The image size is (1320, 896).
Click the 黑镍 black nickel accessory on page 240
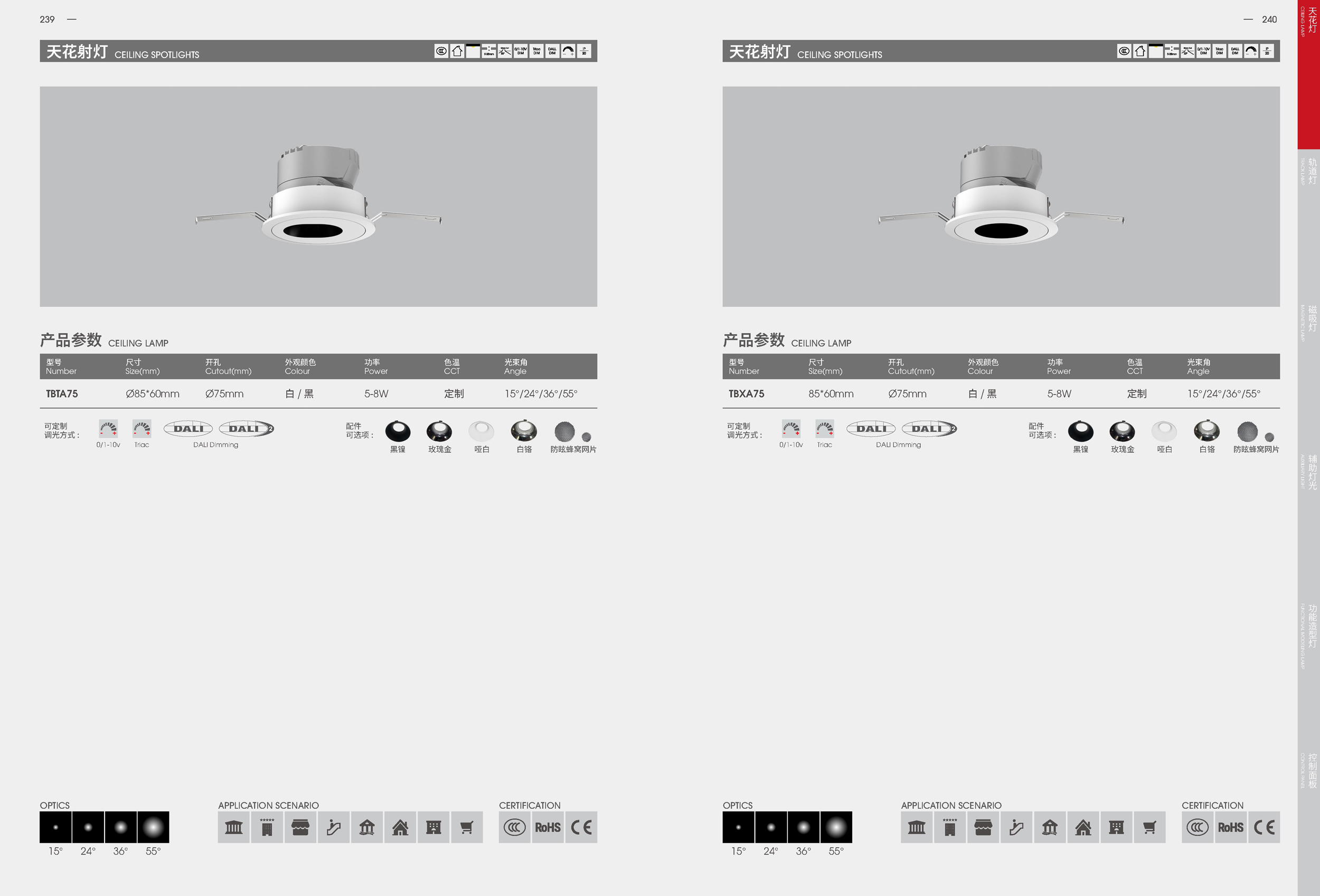[1080, 431]
